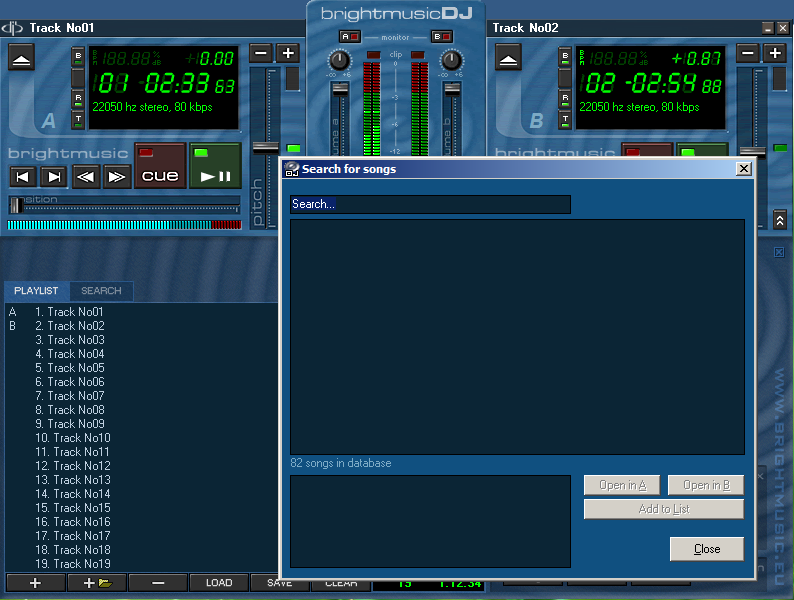Click Add to List button
The height and width of the screenshot is (600, 794).
[x=664, y=509]
